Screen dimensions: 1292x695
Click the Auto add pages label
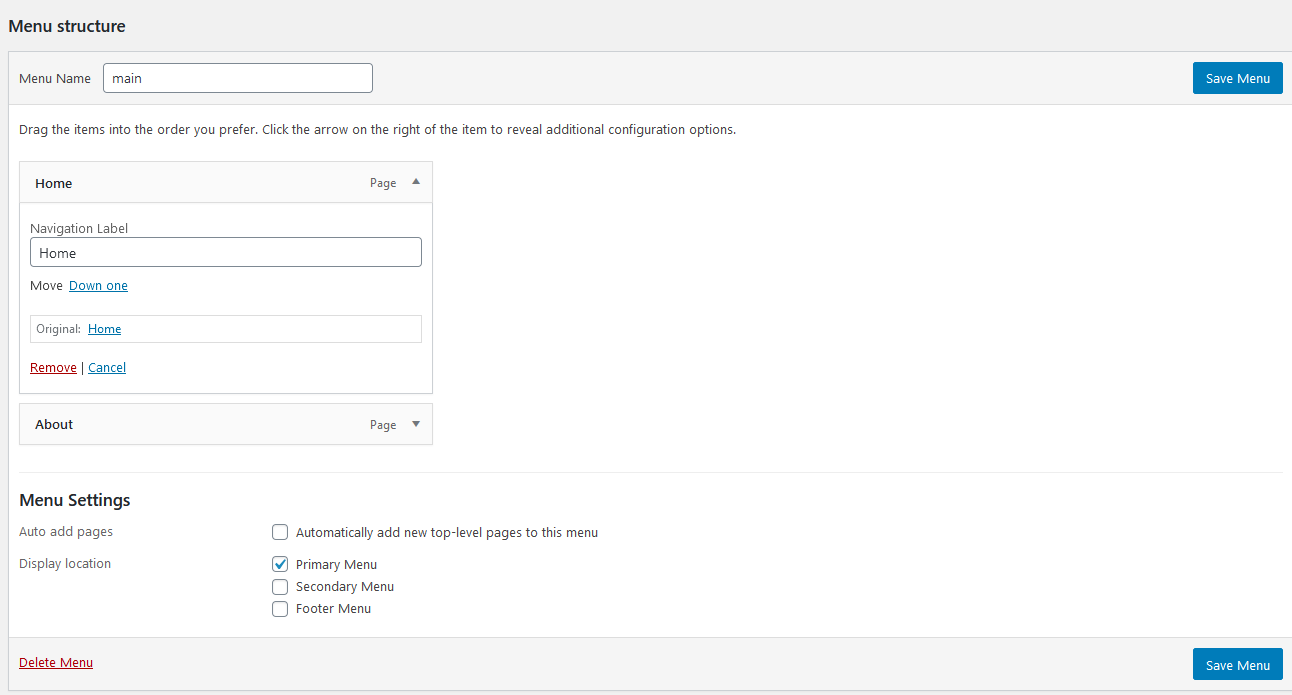66,532
